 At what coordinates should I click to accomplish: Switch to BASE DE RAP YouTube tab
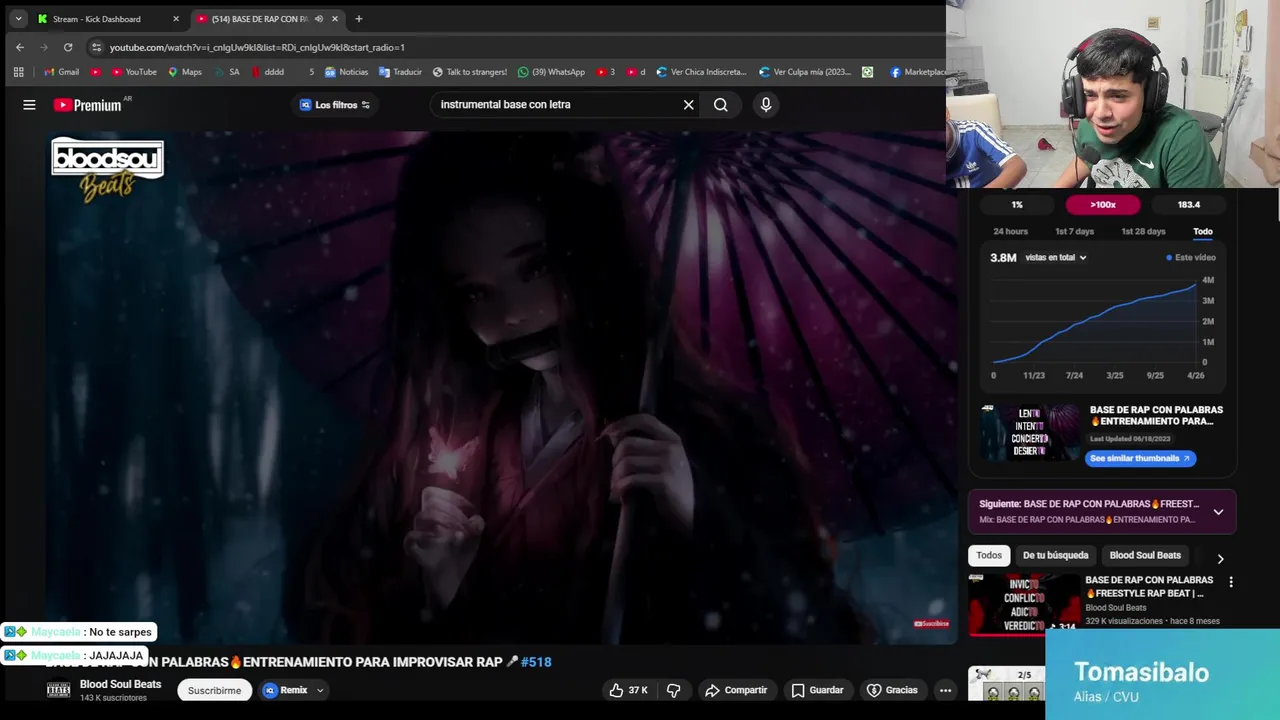(260, 19)
